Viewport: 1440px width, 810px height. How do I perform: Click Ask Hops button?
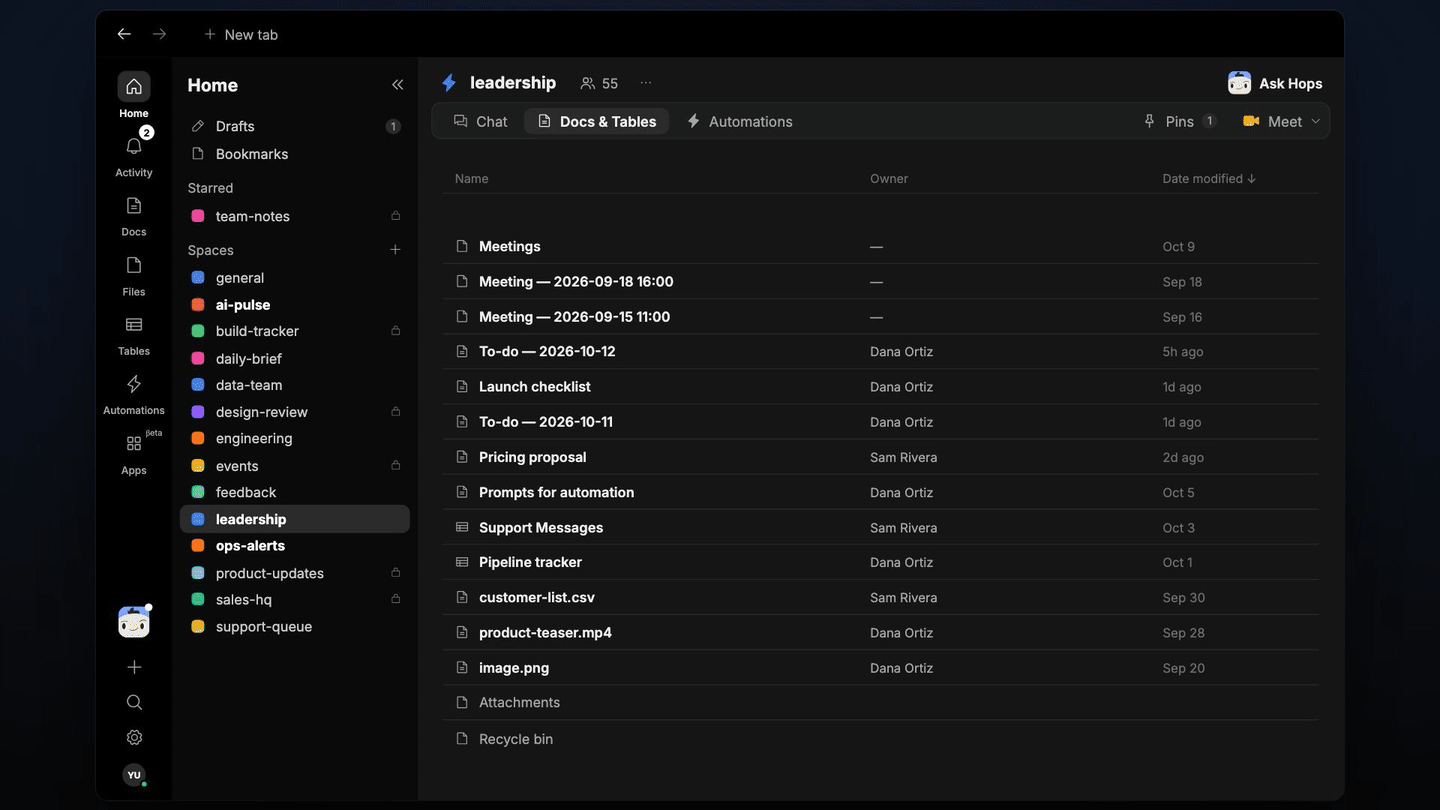tap(1275, 83)
